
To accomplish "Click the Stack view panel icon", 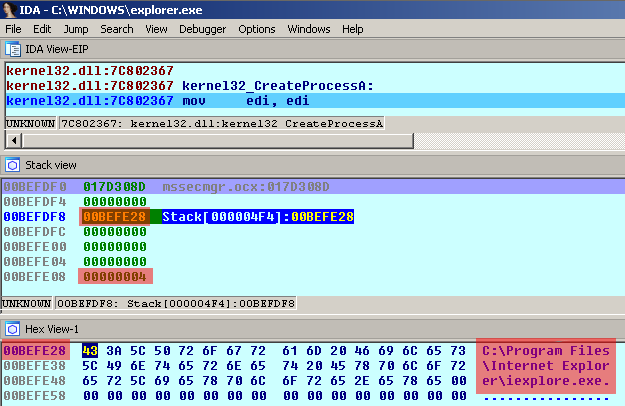I will tap(13, 164).
